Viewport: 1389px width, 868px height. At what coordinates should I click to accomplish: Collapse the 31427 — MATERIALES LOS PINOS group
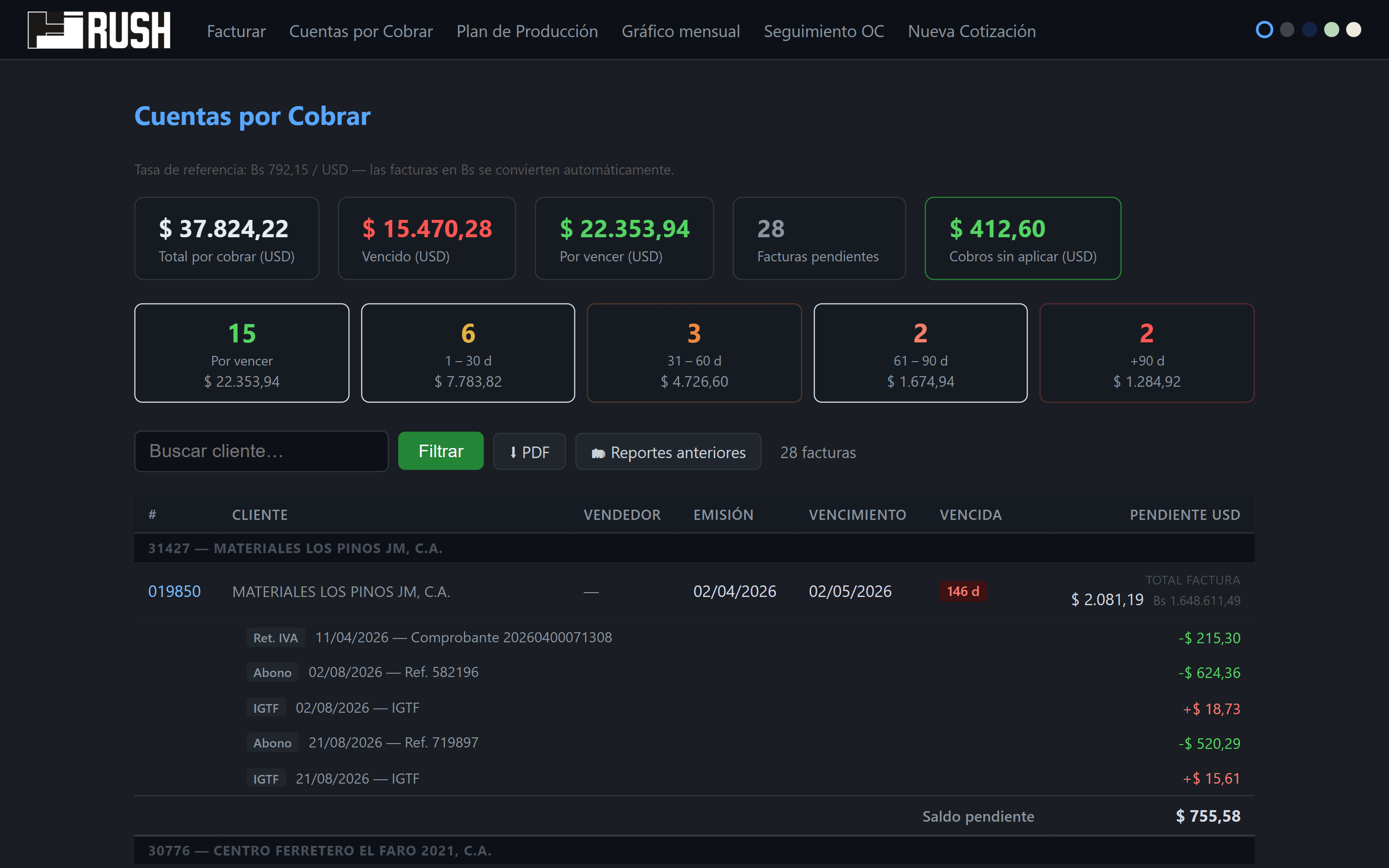(694, 548)
